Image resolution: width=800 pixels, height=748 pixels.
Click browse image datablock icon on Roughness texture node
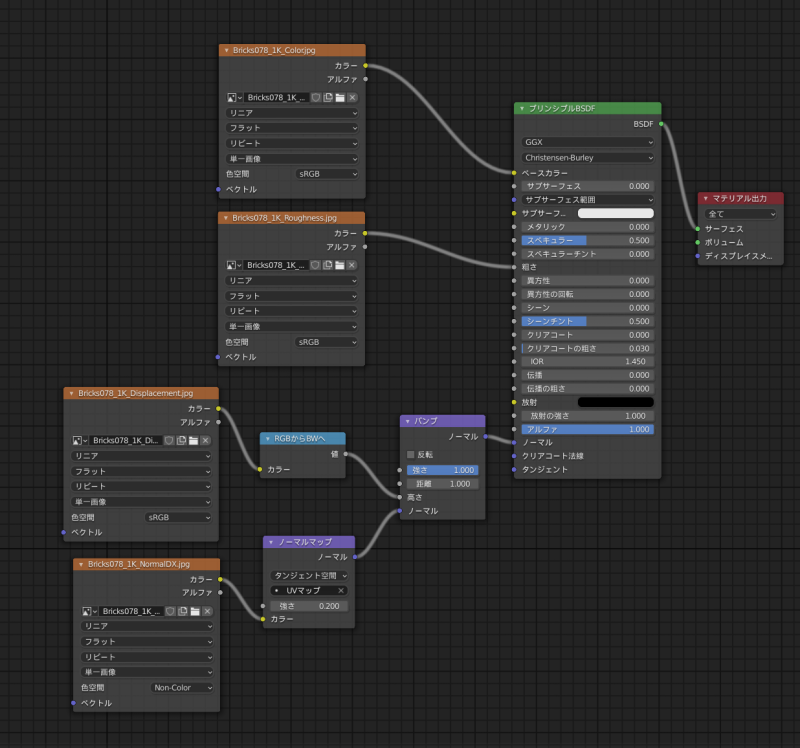[x=231, y=265]
